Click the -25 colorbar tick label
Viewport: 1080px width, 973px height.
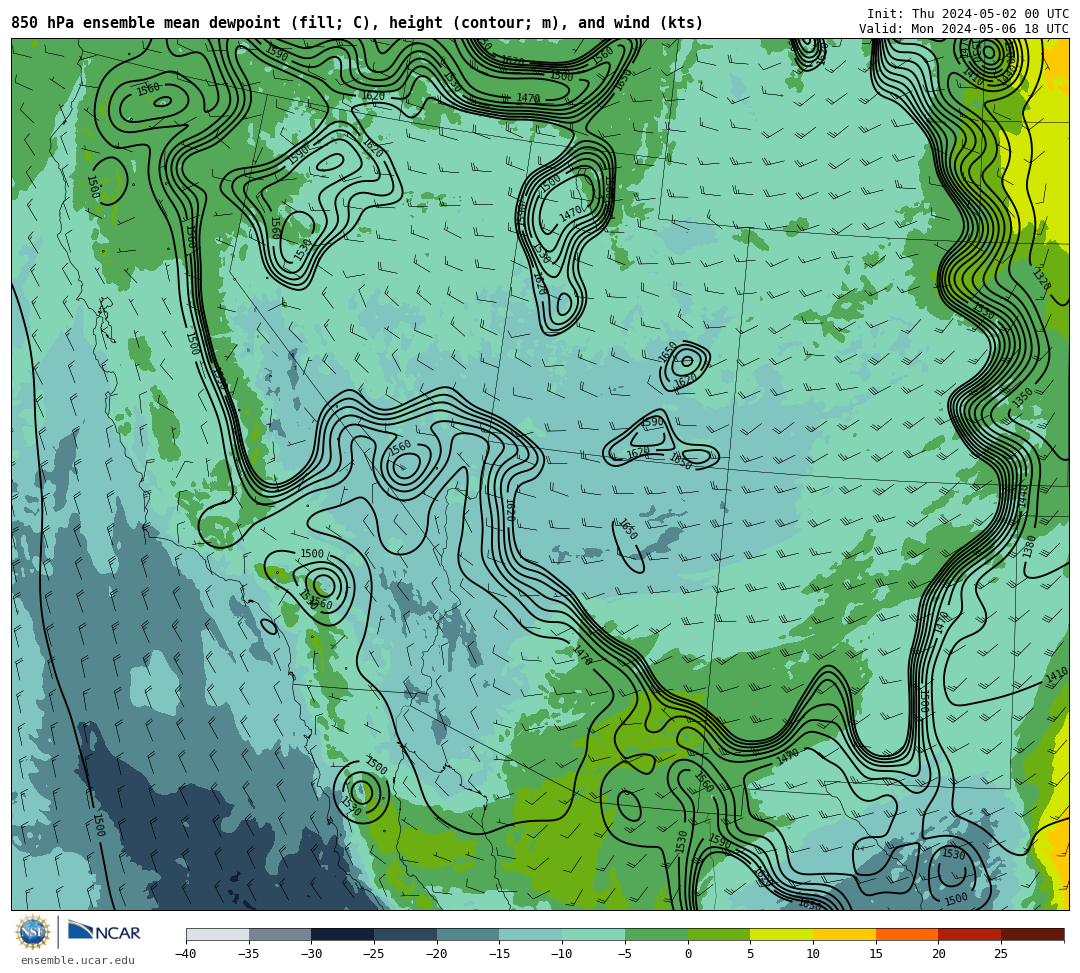click(374, 954)
